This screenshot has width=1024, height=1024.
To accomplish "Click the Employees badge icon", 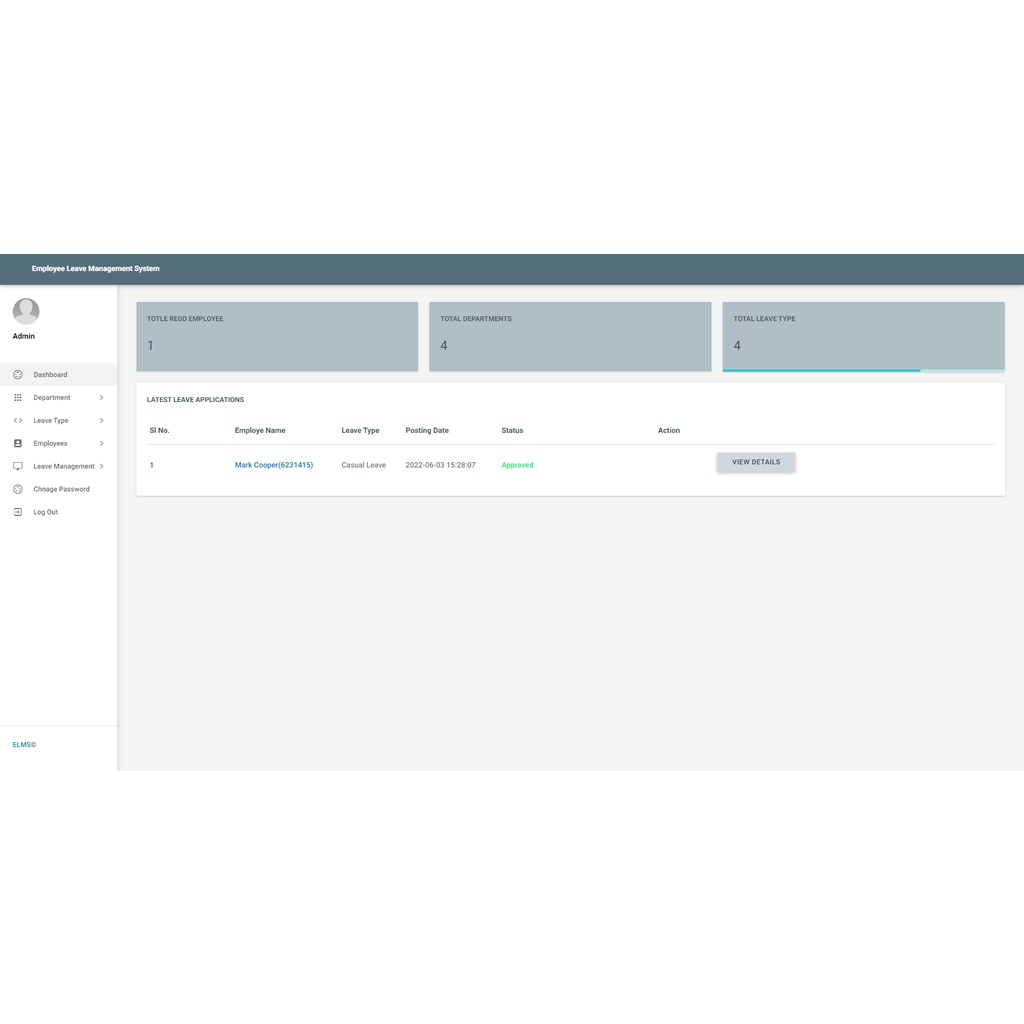I will 18,444.
